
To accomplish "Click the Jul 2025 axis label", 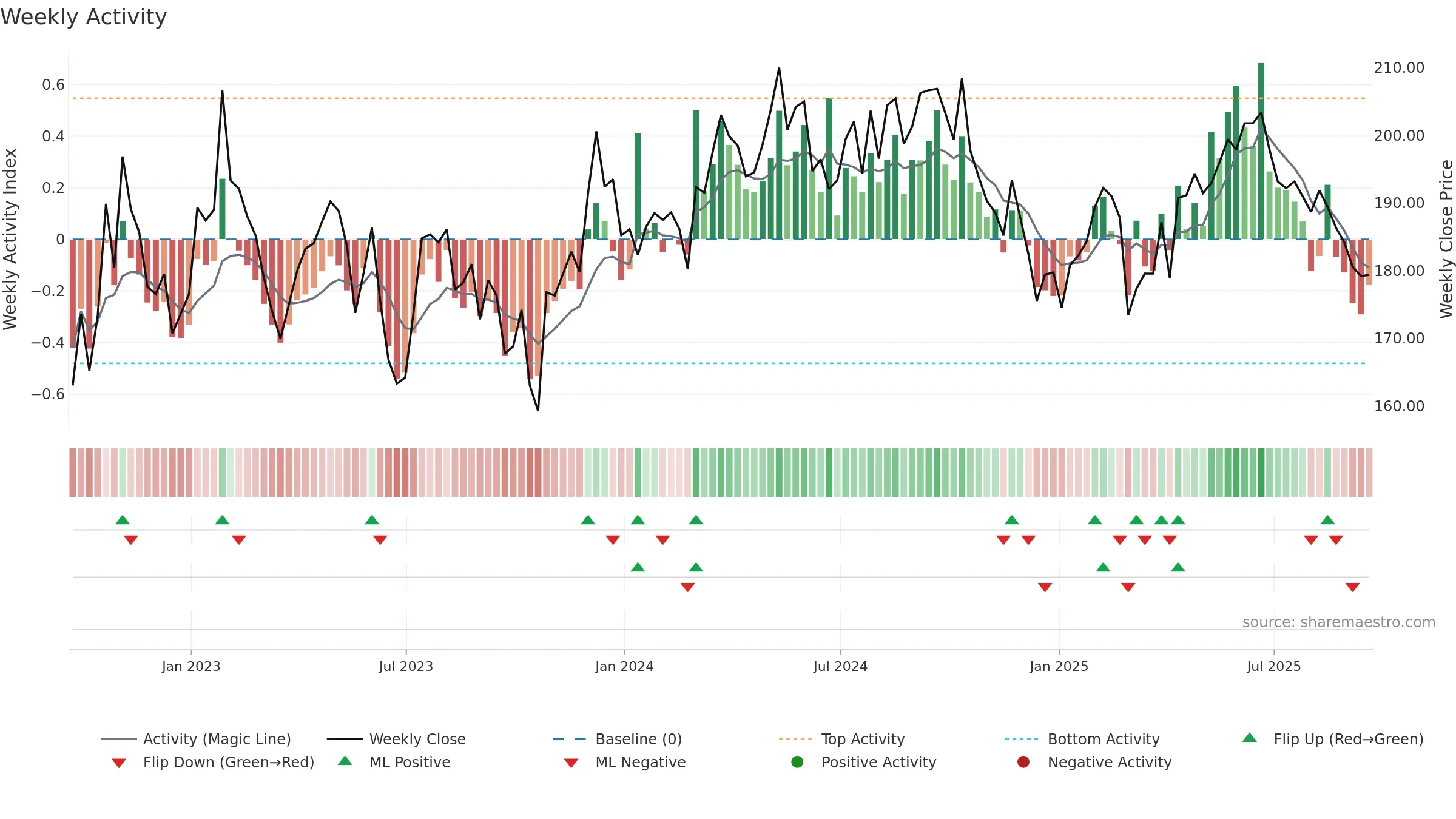I will [x=1274, y=666].
